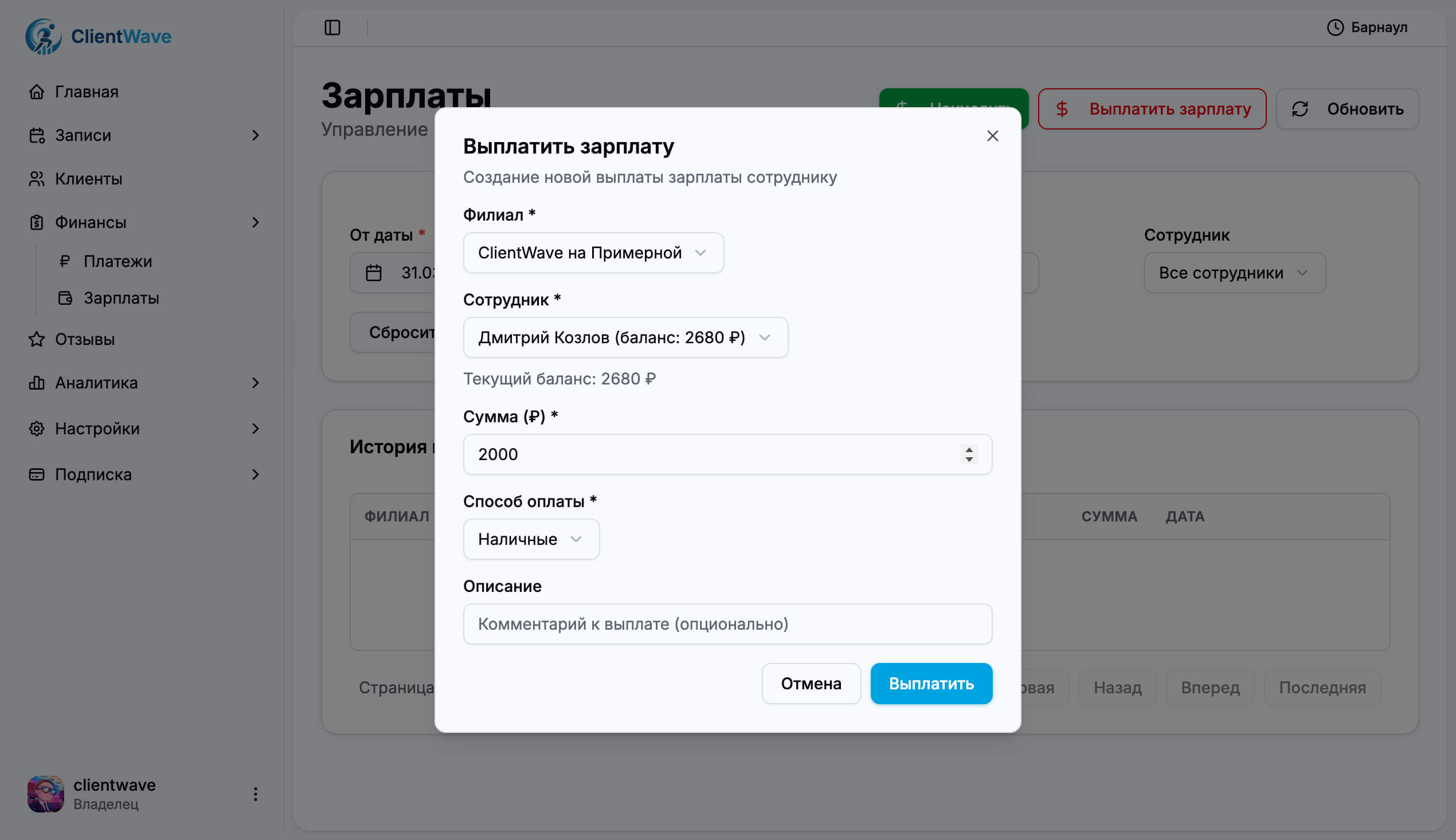
Task: Select the Клиенты people icon
Action: [37, 179]
